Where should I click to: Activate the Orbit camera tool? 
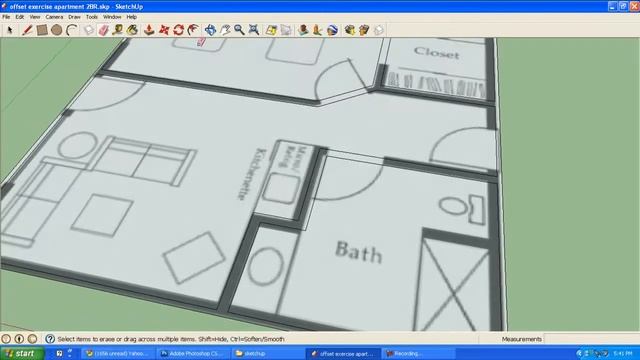[210, 30]
